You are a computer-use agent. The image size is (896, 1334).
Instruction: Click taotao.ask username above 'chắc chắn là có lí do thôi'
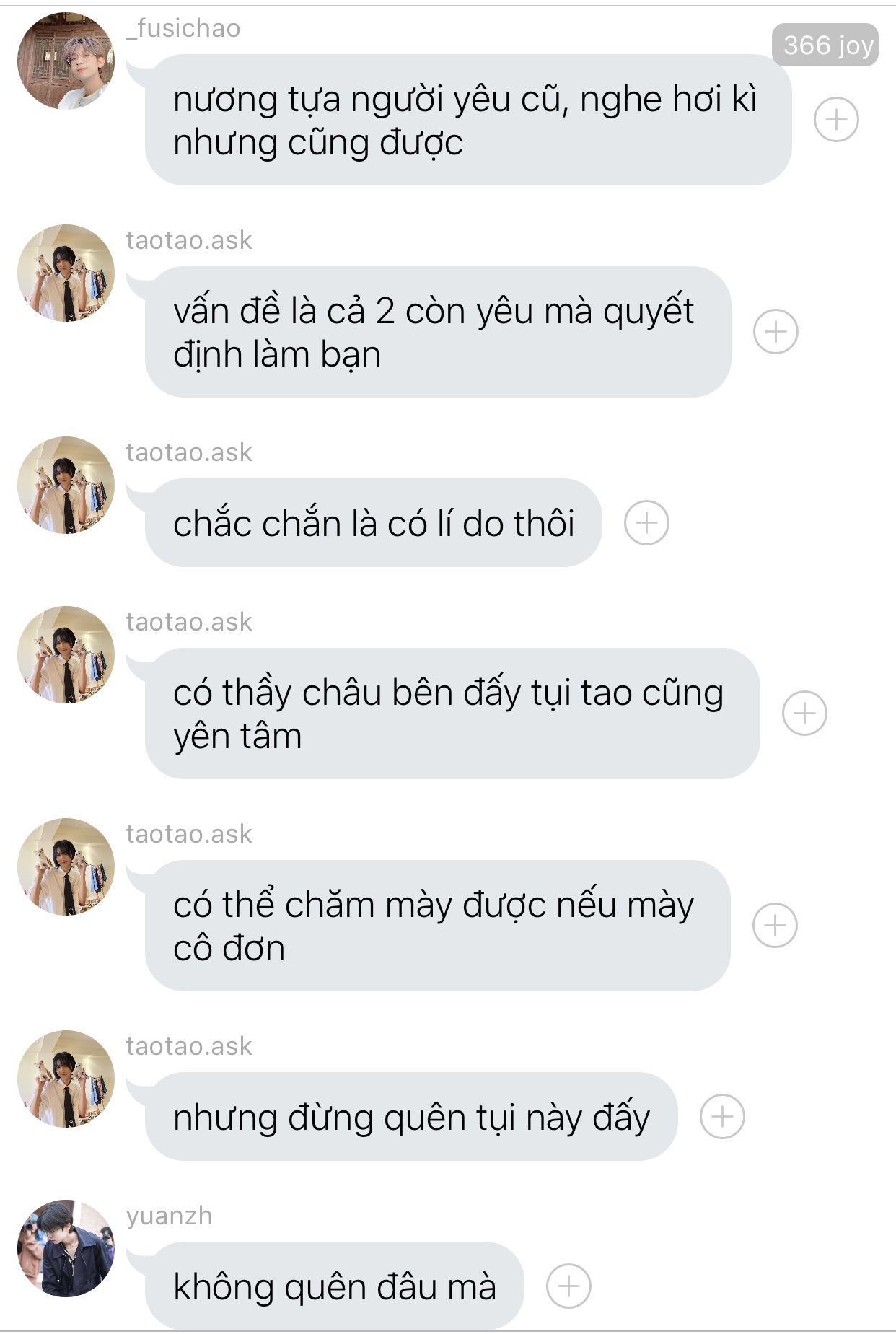[189, 452]
